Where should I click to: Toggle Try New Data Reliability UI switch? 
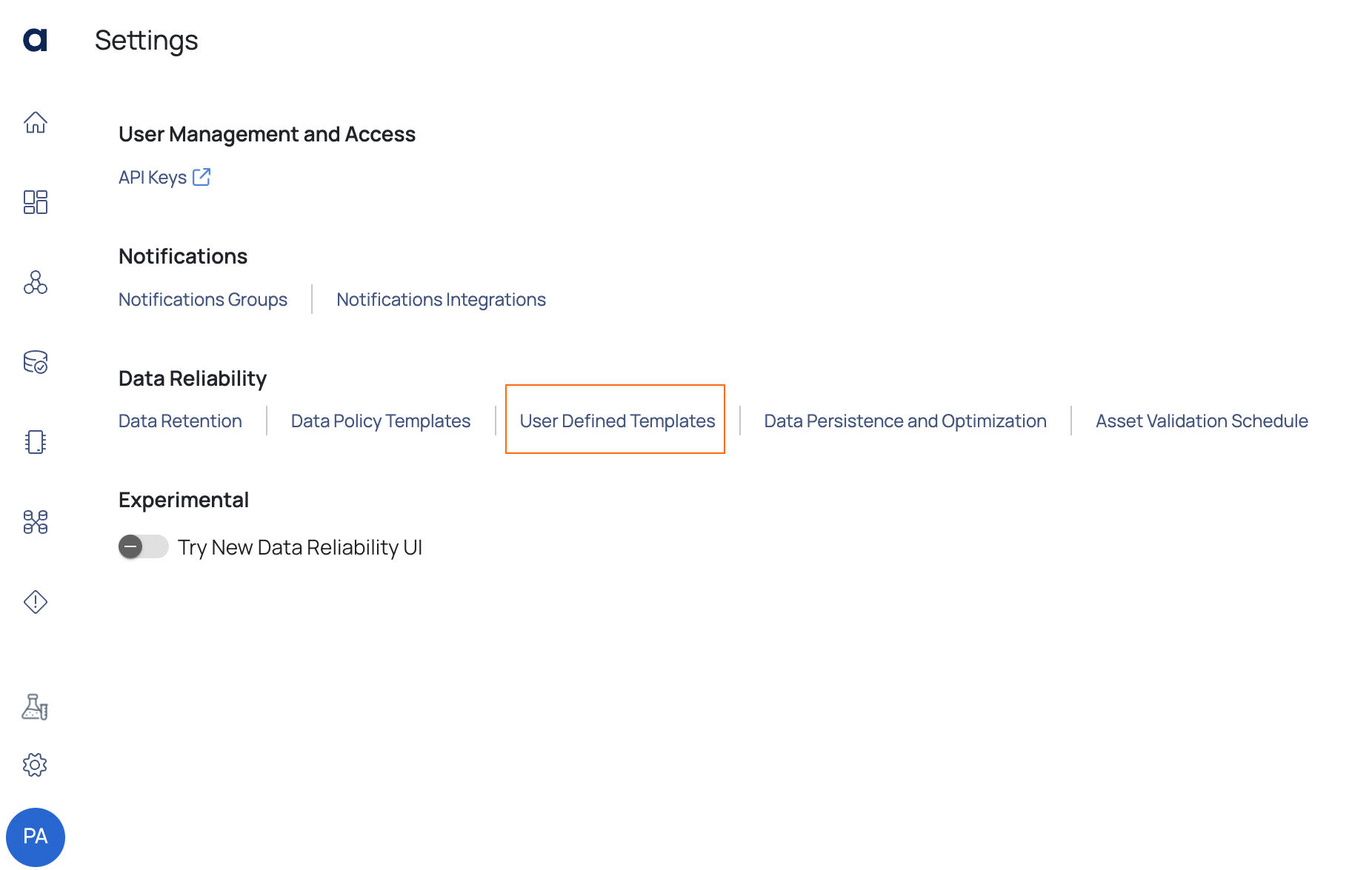pos(144,547)
